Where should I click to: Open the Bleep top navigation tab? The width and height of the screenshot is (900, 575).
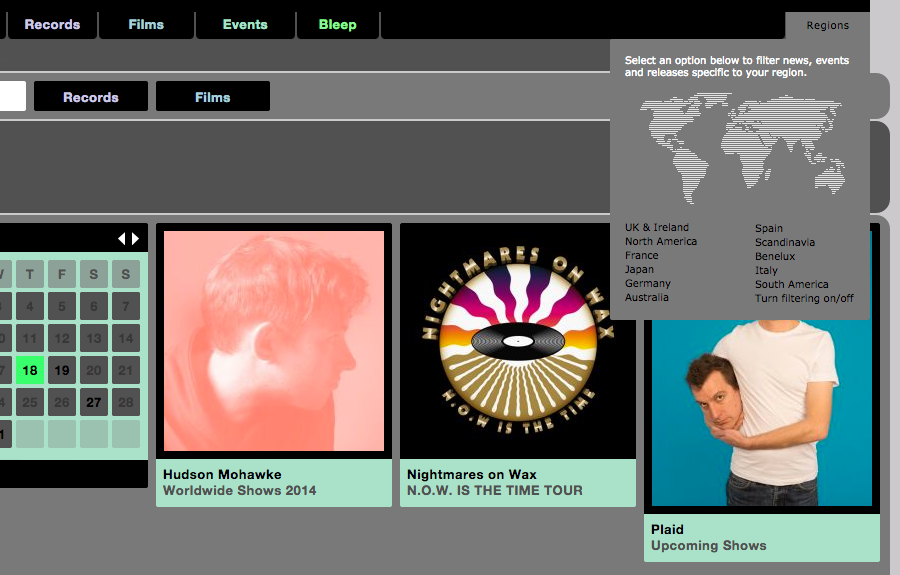338,25
